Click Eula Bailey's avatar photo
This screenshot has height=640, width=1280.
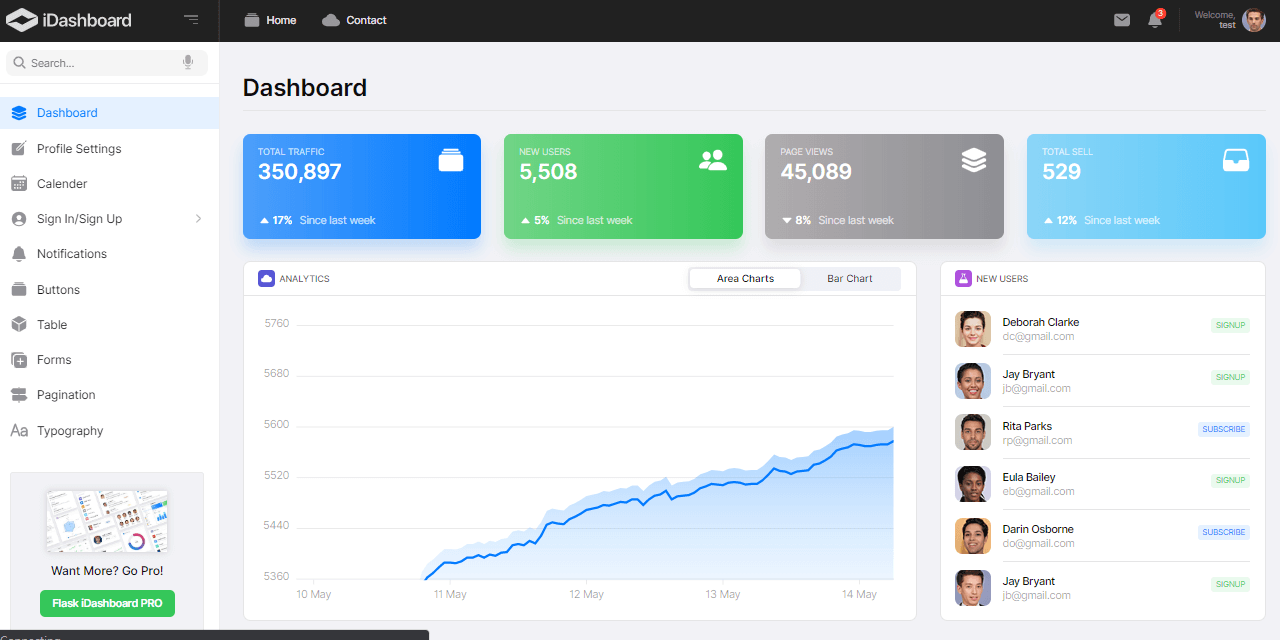pos(973,484)
